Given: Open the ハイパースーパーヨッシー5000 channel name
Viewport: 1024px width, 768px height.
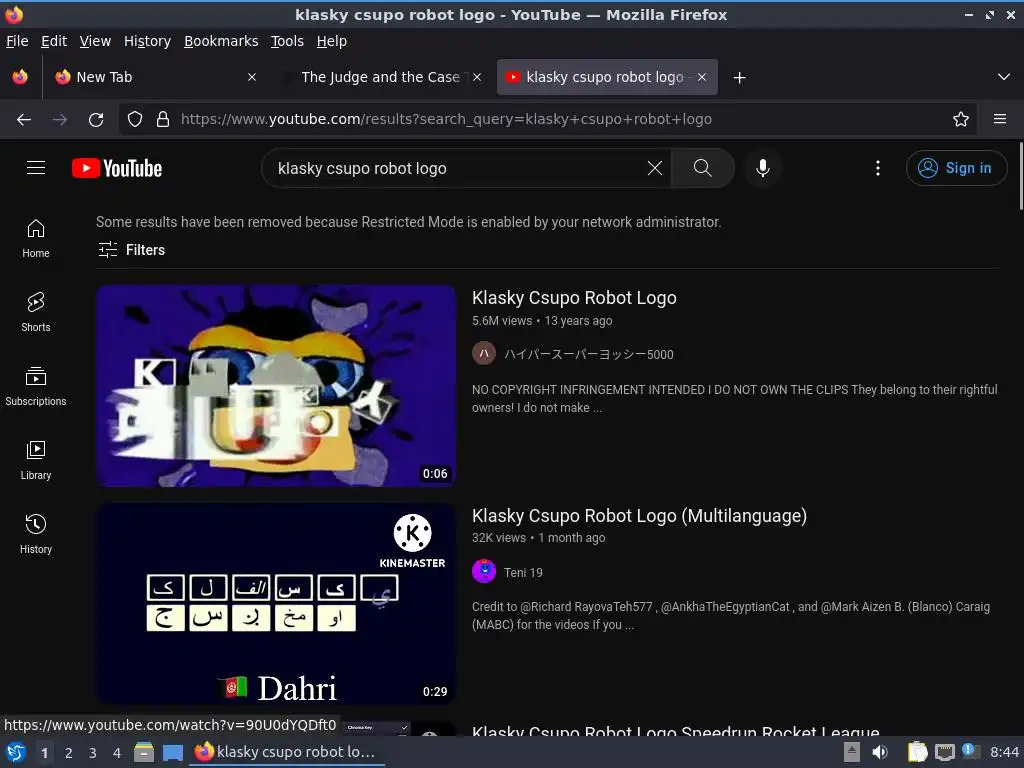Looking at the screenshot, I should point(588,354).
